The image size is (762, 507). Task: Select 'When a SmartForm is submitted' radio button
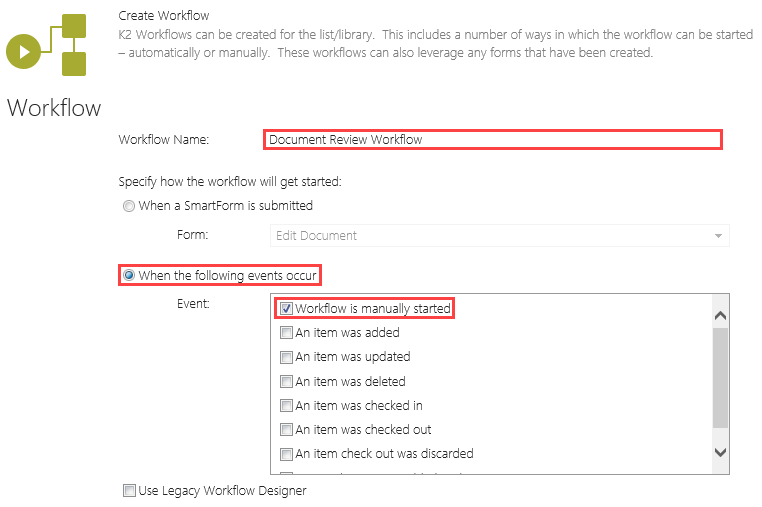pyautogui.click(x=128, y=206)
